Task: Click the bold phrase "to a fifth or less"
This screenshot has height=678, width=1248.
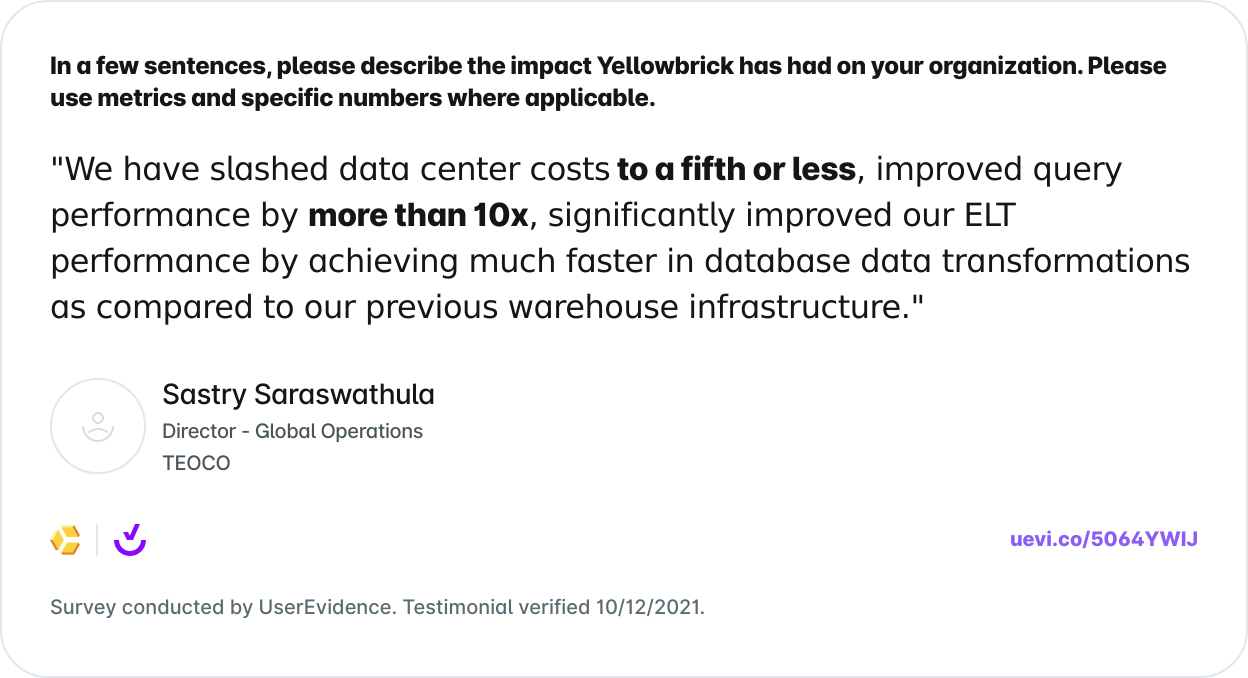Action: [736, 169]
